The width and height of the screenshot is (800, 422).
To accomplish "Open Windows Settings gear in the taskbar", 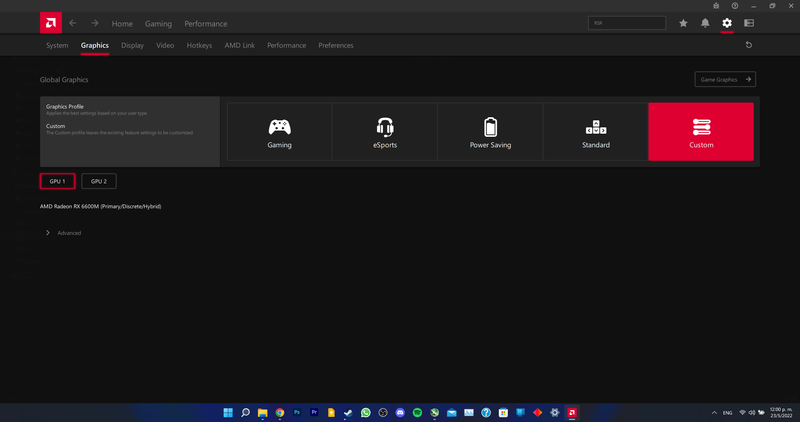I will [x=555, y=412].
